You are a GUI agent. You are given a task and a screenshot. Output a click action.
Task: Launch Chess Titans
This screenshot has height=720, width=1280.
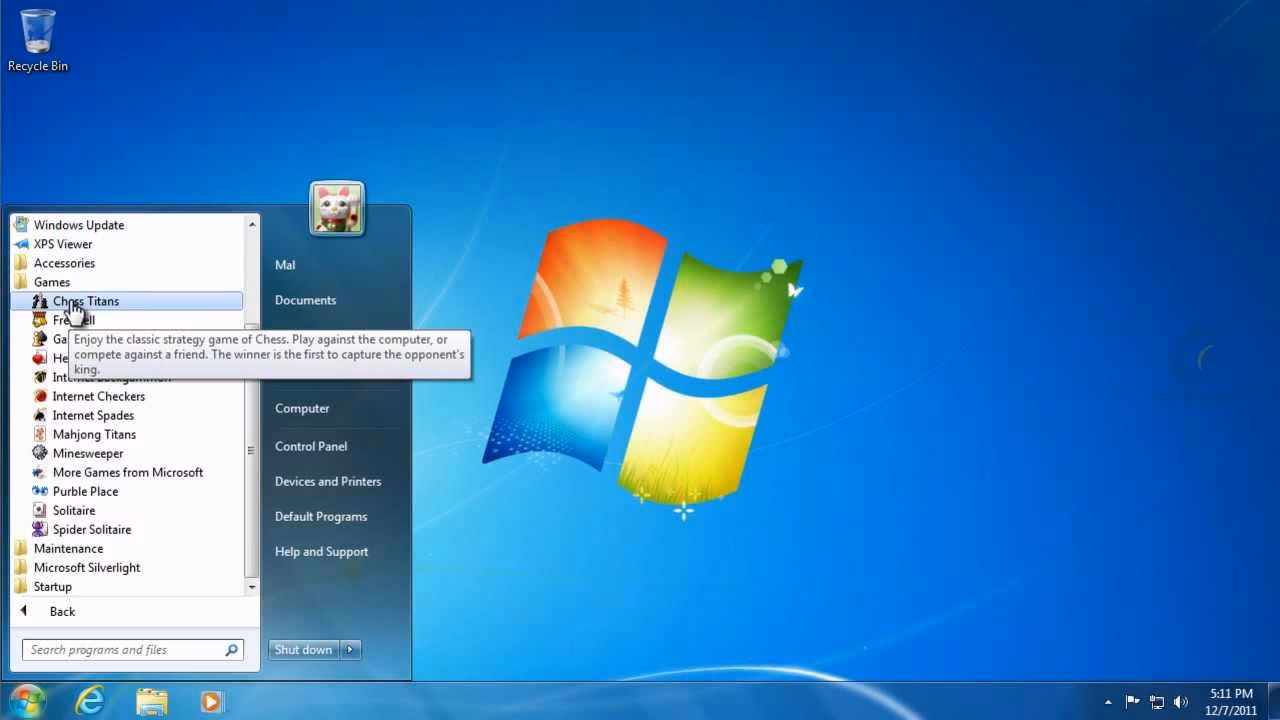(126, 301)
